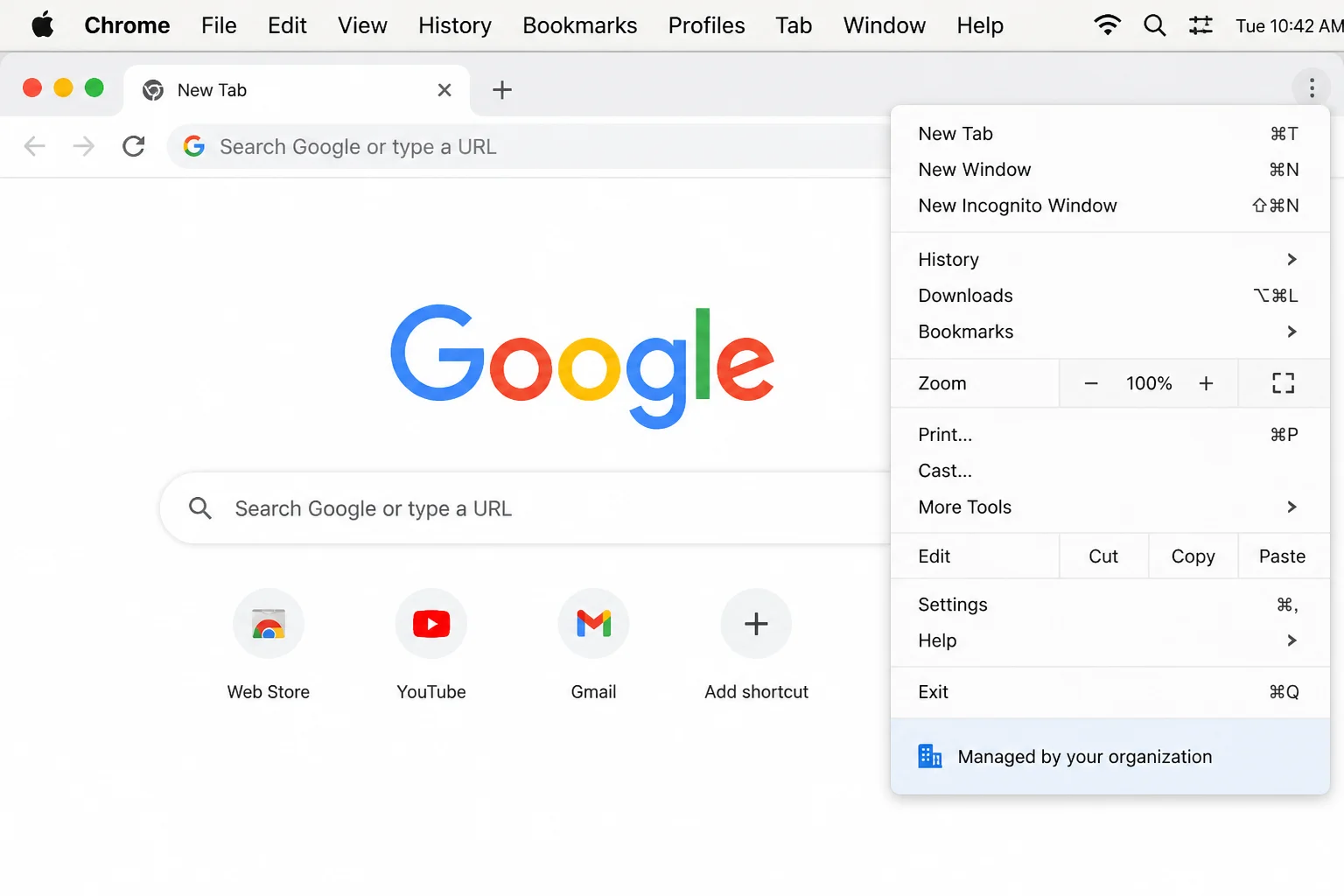Choose New Window menu entry

(x=1109, y=170)
